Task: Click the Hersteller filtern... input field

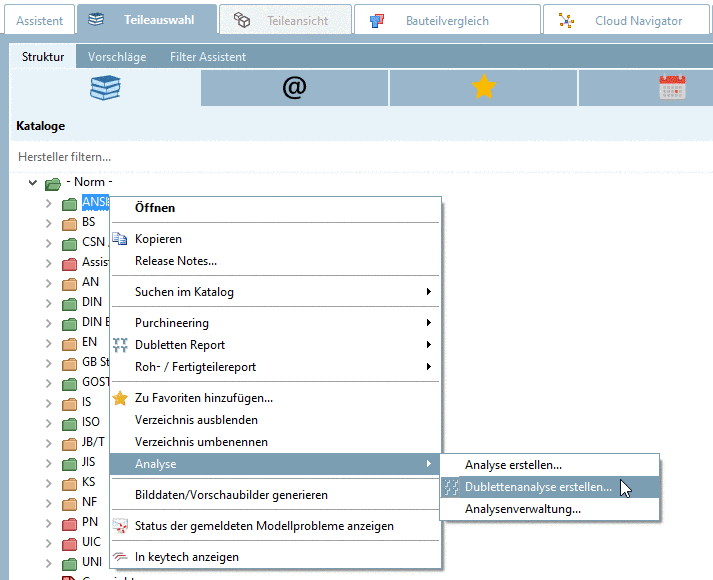Action: click(x=362, y=157)
